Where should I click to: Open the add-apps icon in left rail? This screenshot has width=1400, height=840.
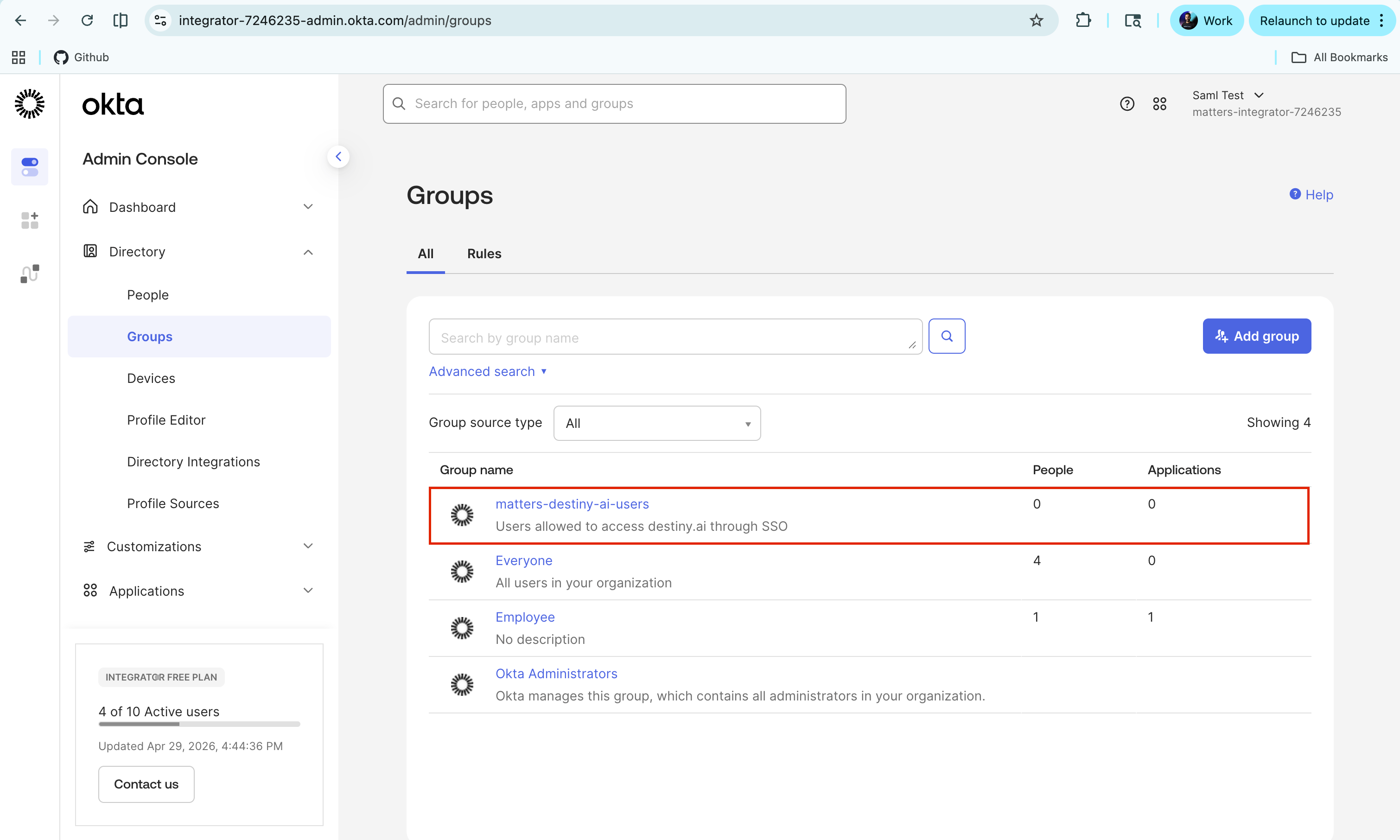tap(29, 220)
